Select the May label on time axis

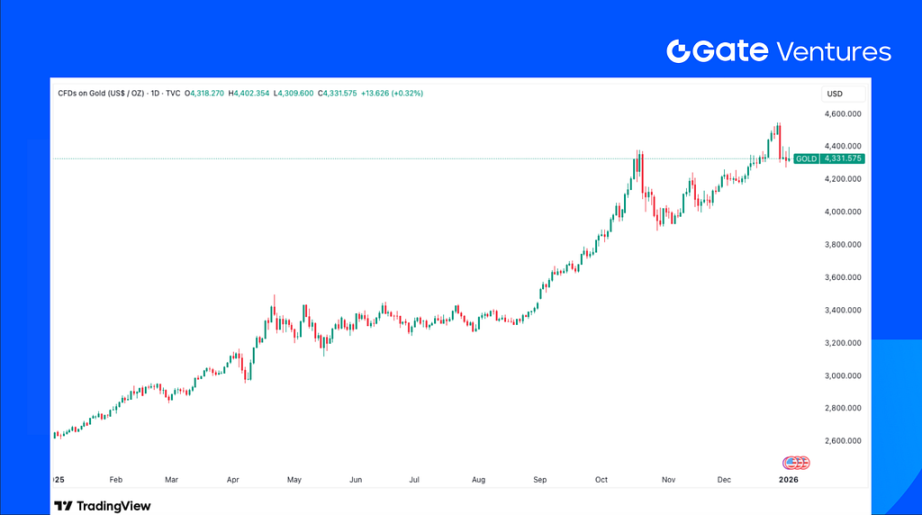coord(294,480)
